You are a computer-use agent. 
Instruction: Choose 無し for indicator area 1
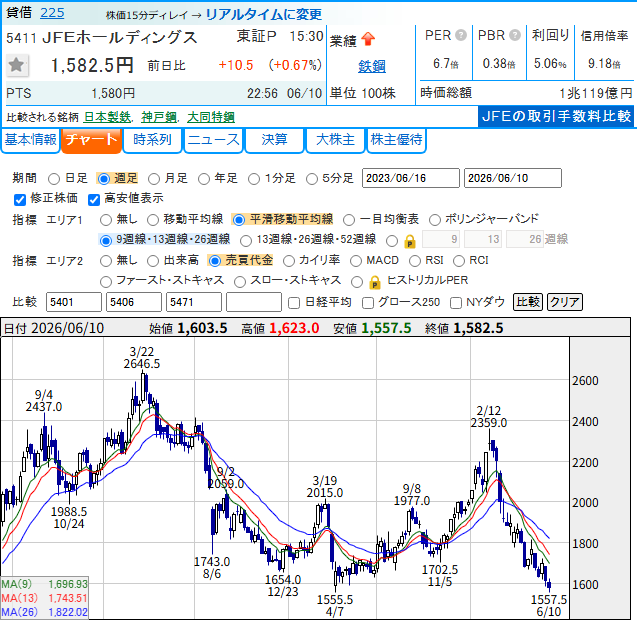(x=106, y=220)
